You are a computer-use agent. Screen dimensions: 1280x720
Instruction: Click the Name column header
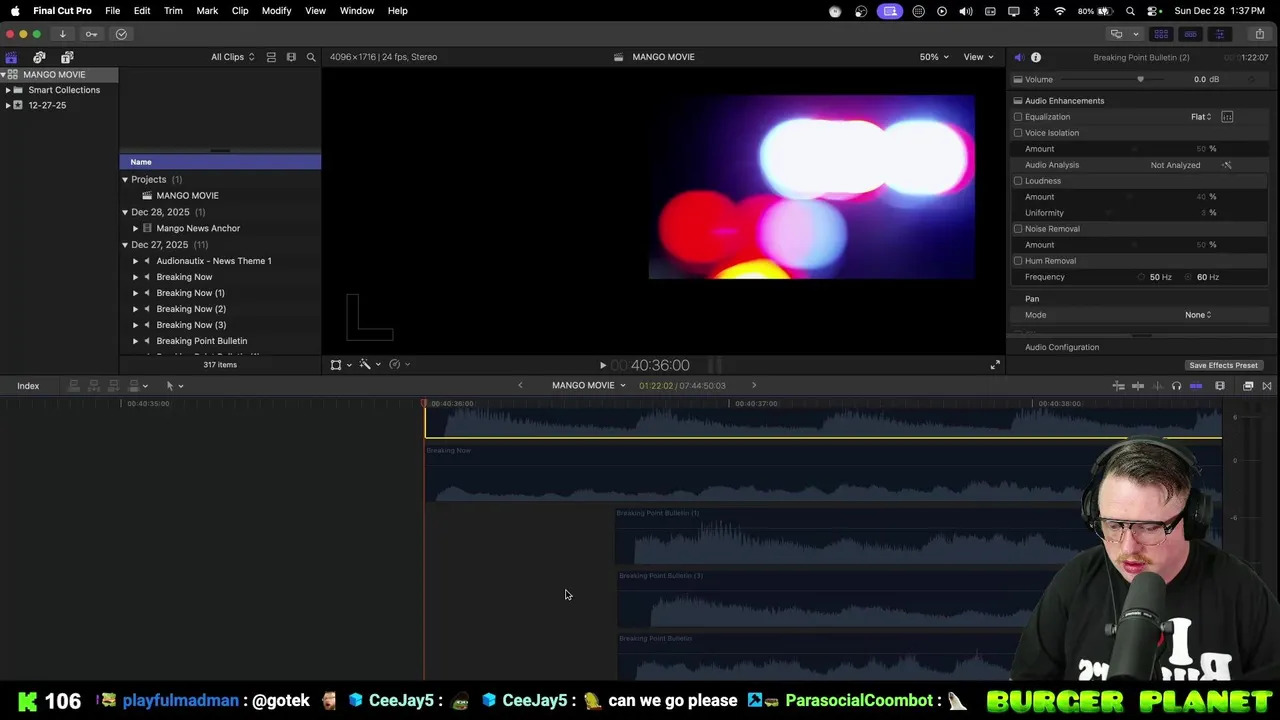(220, 162)
